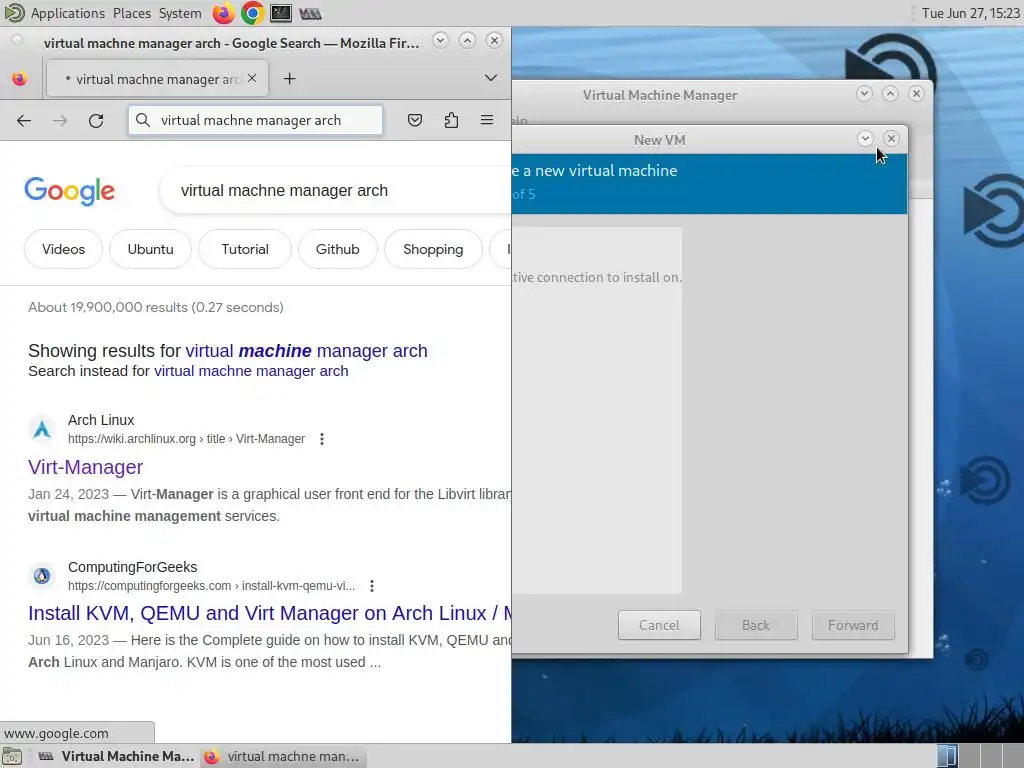Open the Places menu

(131, 13)
